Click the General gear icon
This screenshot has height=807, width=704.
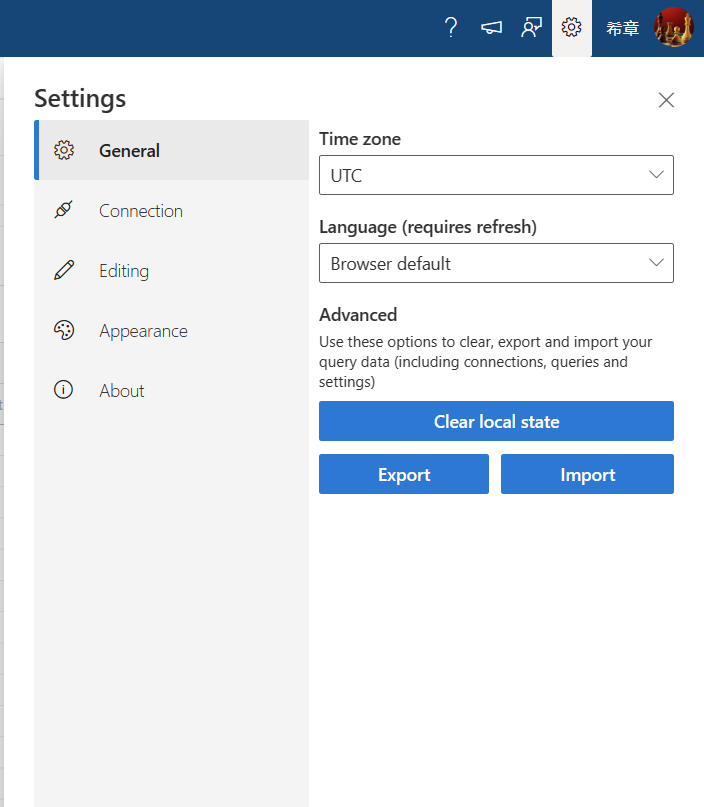pyautogui.click(x=64, y=150)
